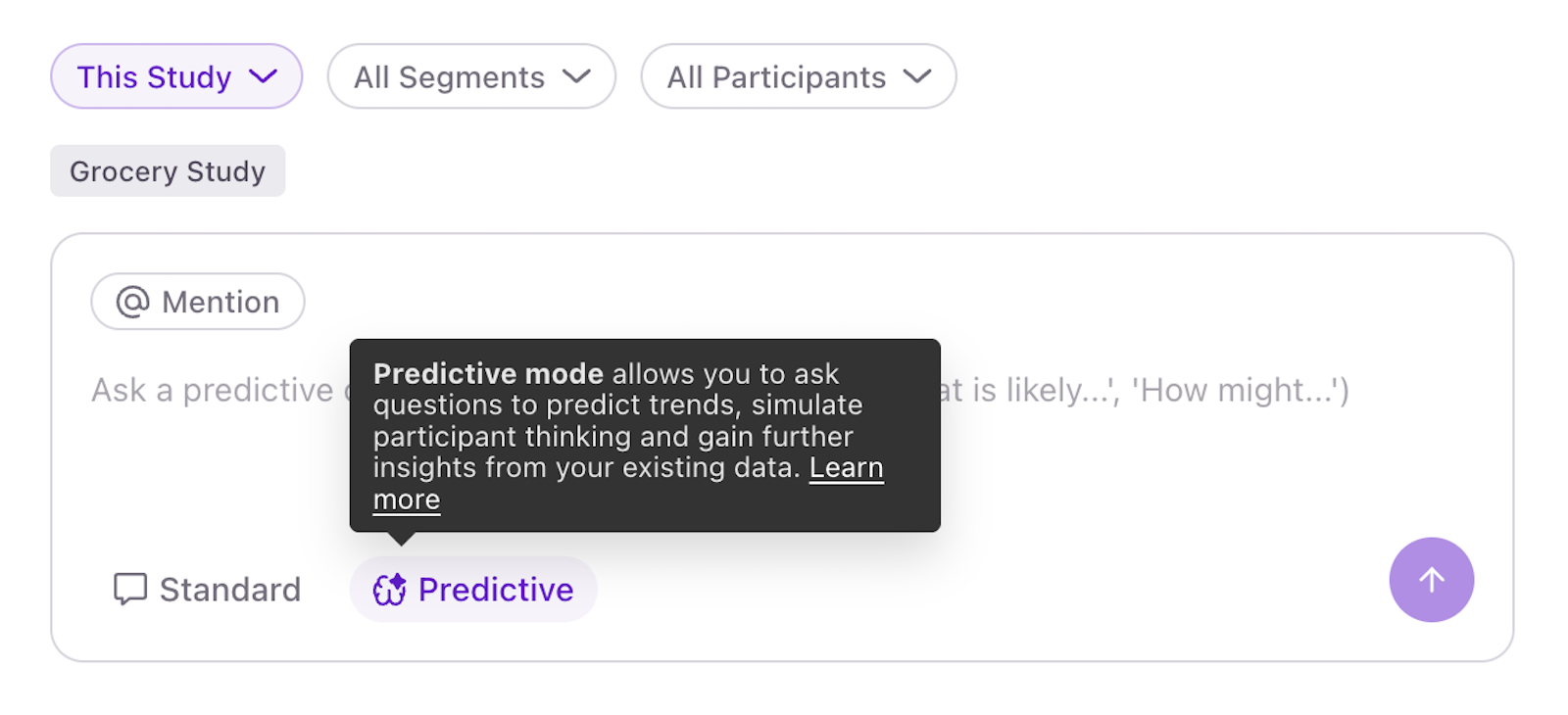The height and width of the screenshot is (715, 1568).
Task: Open the All Participants dropdown
Action: pyautogui.click(x=799, y=76)
